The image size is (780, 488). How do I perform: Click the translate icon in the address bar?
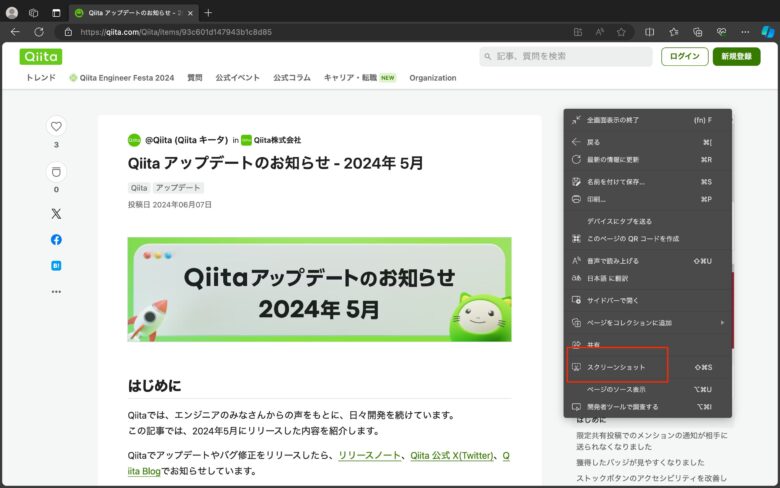(x=578, y=32)
